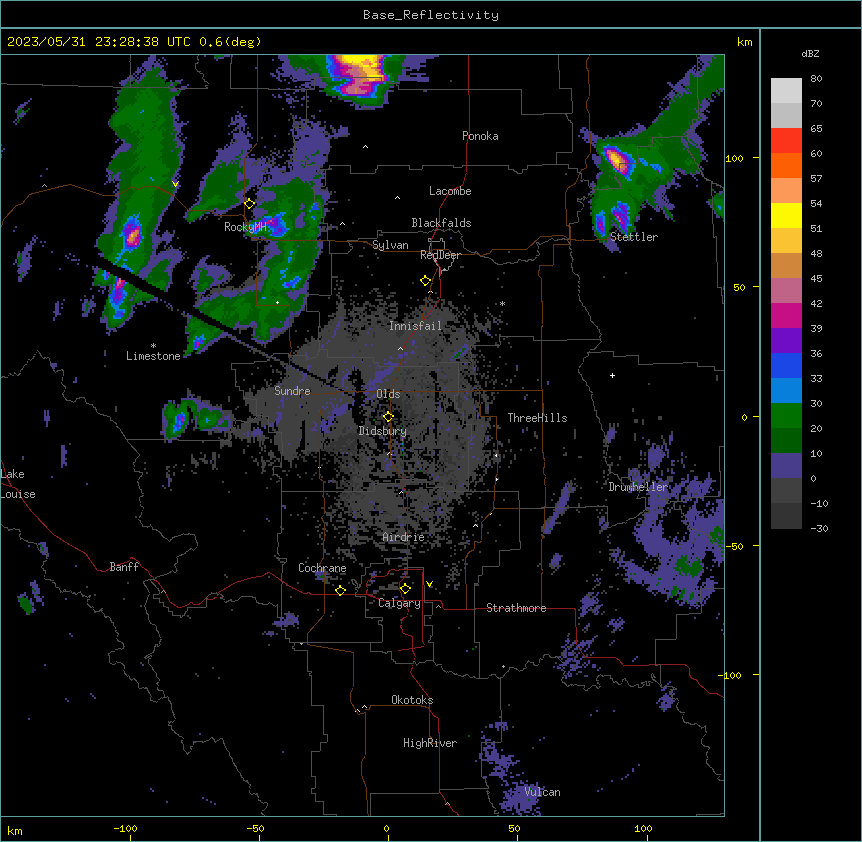Click the HighRiver town label

pos(430,743)
